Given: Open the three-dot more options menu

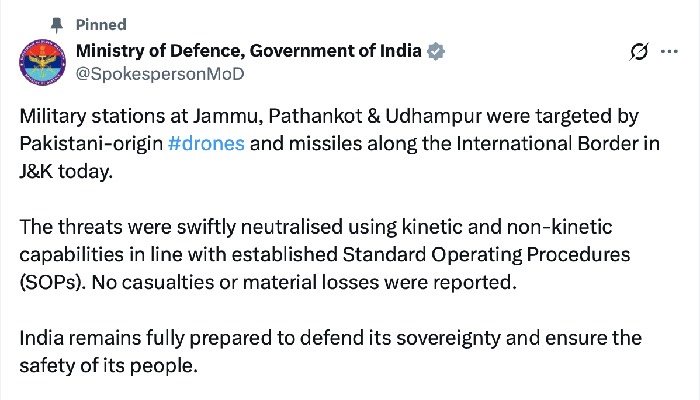Looking at the screenshot, I should pos(669,52).
